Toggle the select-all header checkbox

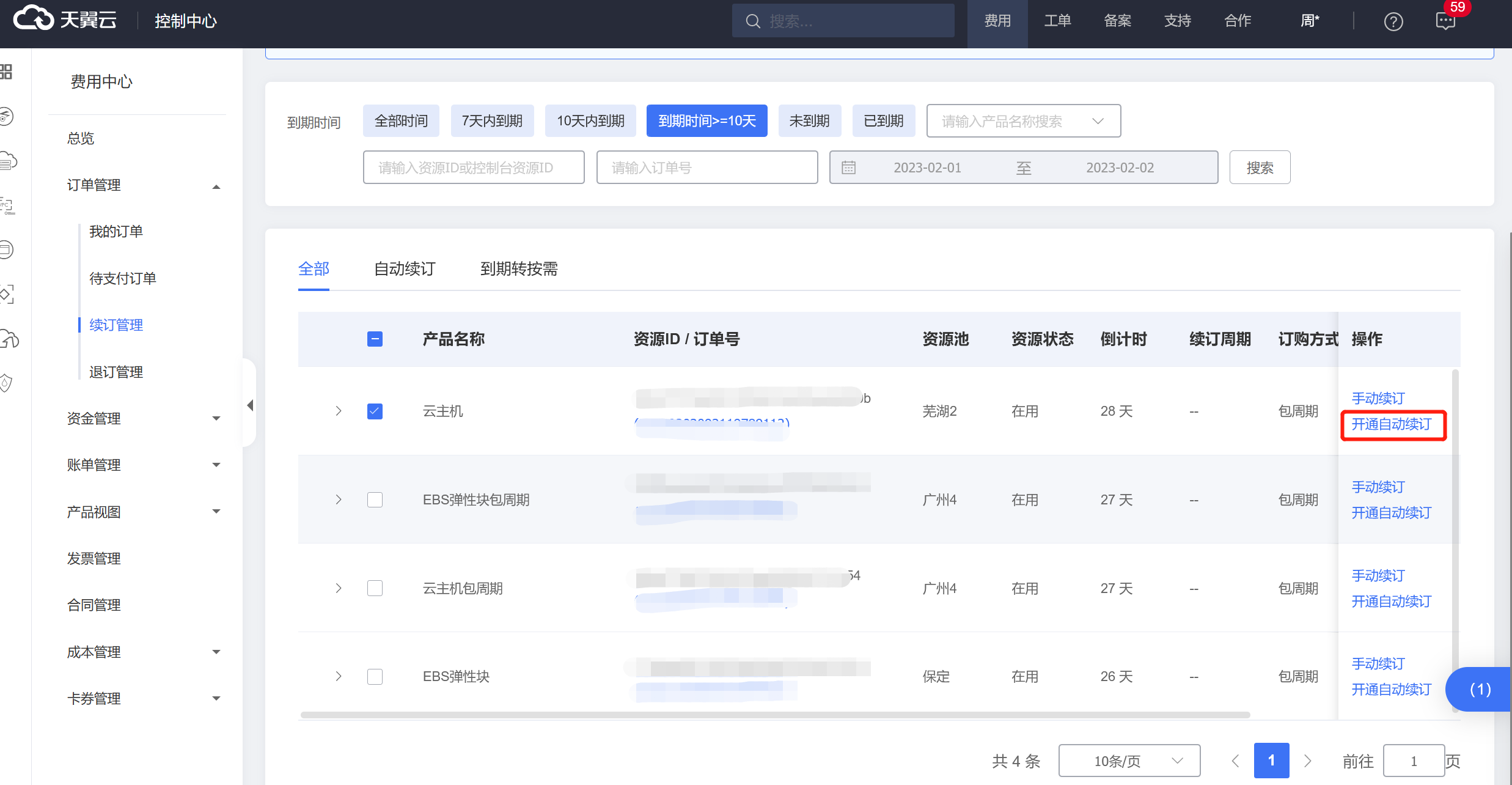375,339
